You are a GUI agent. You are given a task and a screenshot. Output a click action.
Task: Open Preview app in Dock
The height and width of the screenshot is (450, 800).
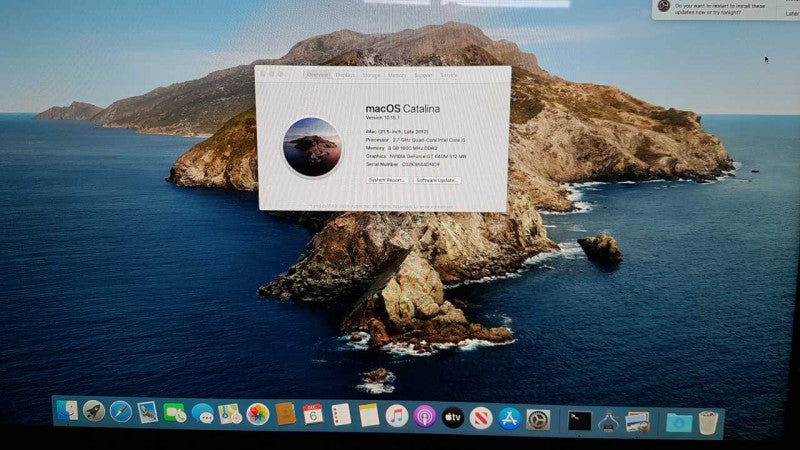pos(637,422)
